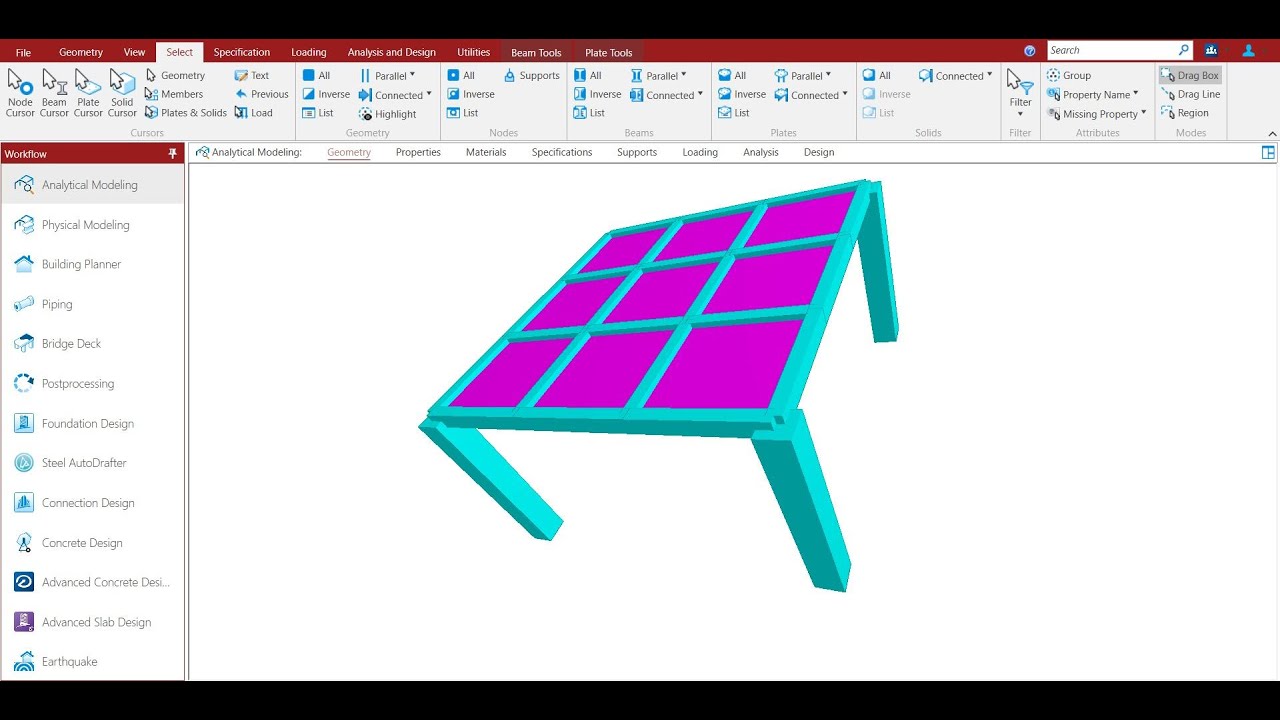
Task: Click Highlight in Geometry group
Action: pyautogui.click(x=387, y=114)
